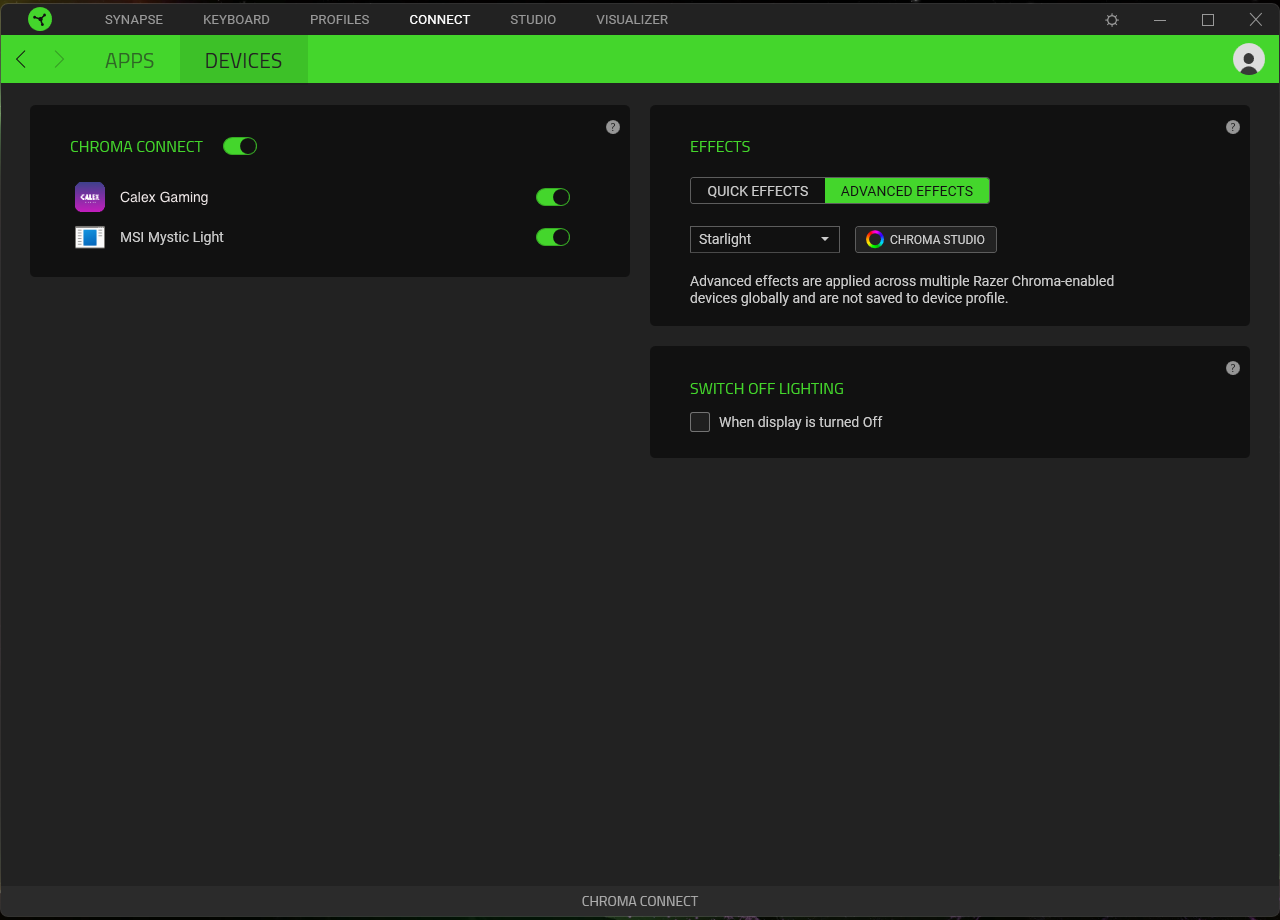Image resolution: width=1280 pixels, height=920 pixels.
Task: Close the Razer Synapse window
Action: tap(1256, 20)
